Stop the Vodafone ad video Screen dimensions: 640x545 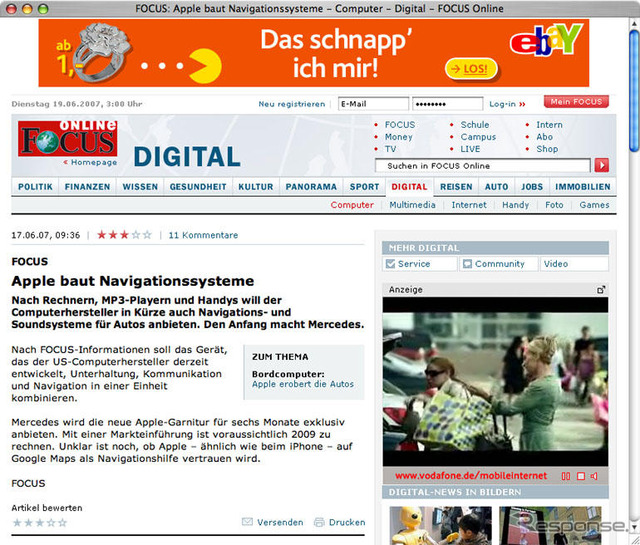[x=581, y=476]
